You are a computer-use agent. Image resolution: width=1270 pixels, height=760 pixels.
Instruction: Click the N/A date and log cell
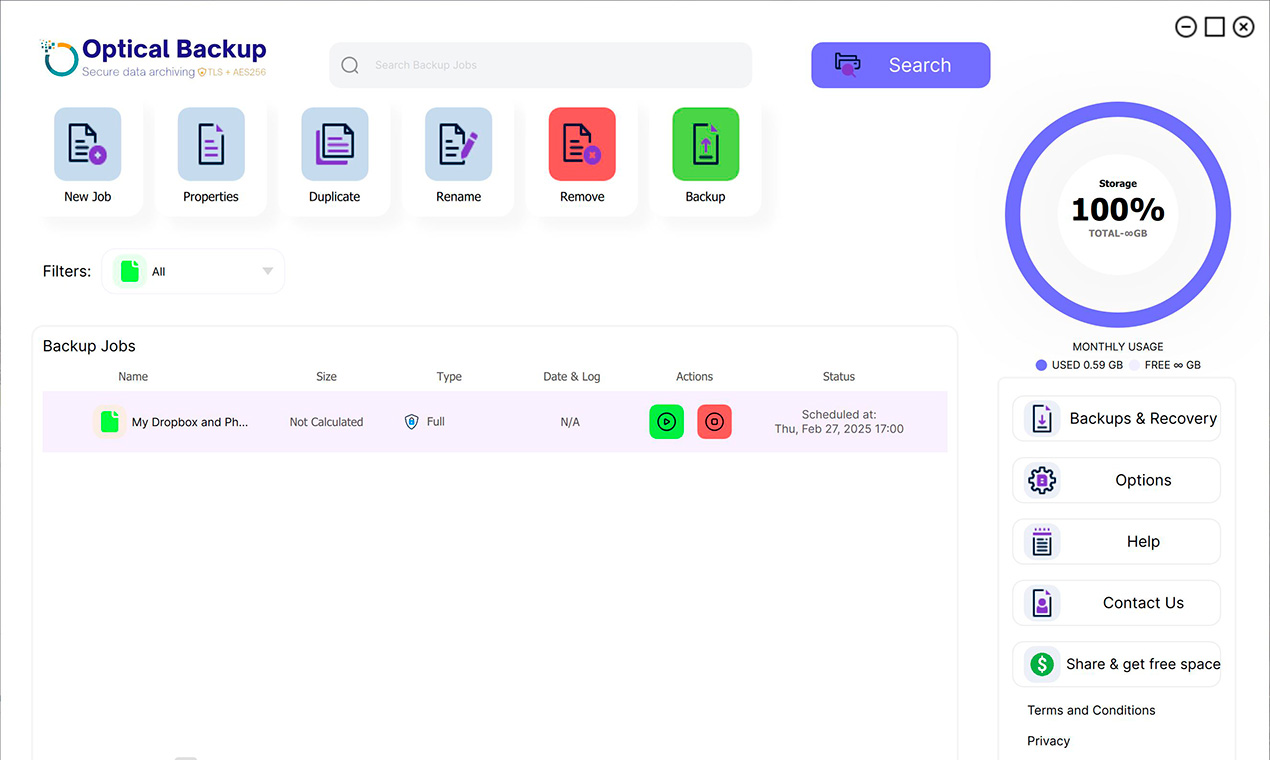tap(570, 422)
